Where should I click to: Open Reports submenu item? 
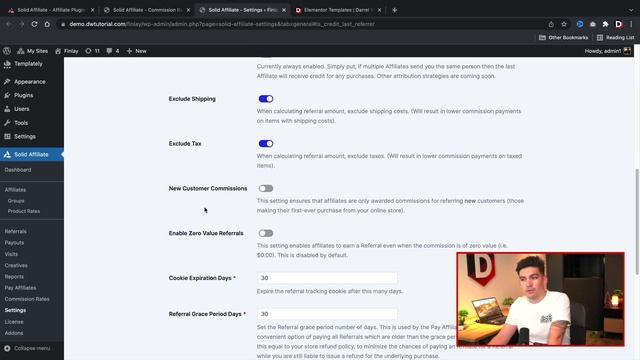[x=14, y=277]
